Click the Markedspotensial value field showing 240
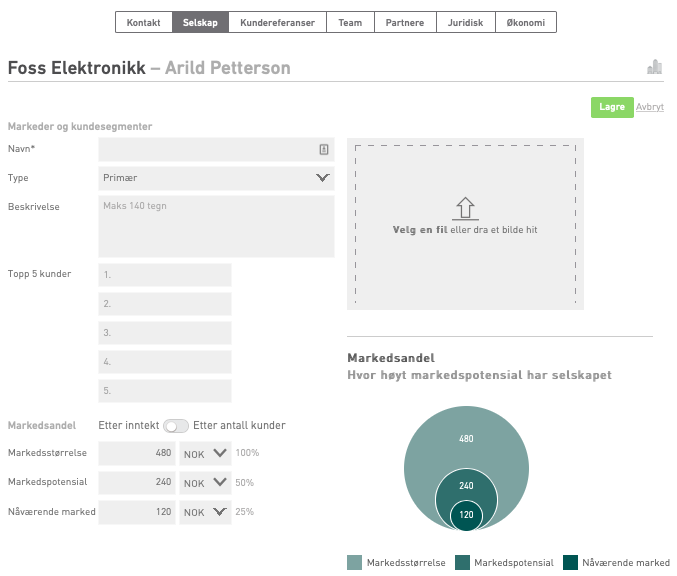The height and width of the screenshot is (576, 677). pos(137,483)
